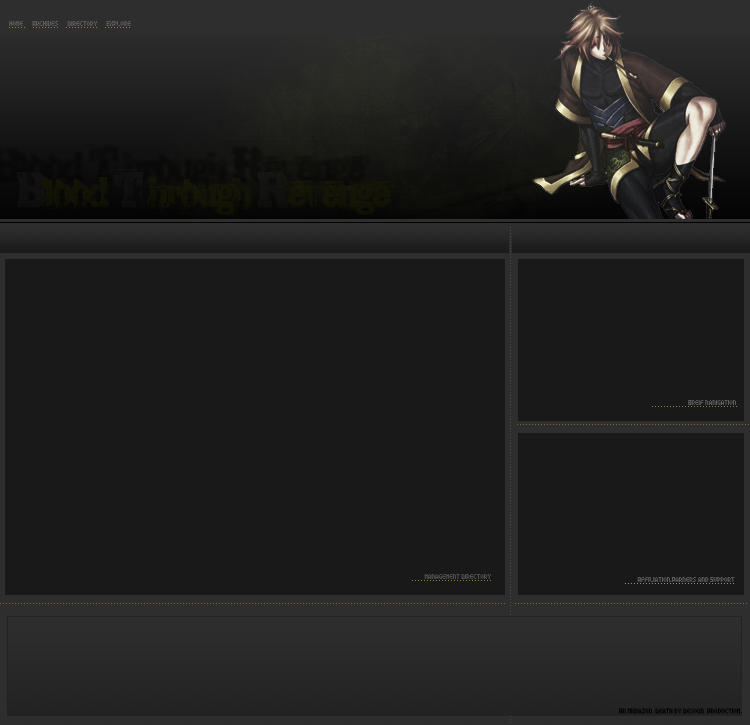Open the Explore navigation link
This screenshot has width=750, height=725.
[x=118, y=23]
